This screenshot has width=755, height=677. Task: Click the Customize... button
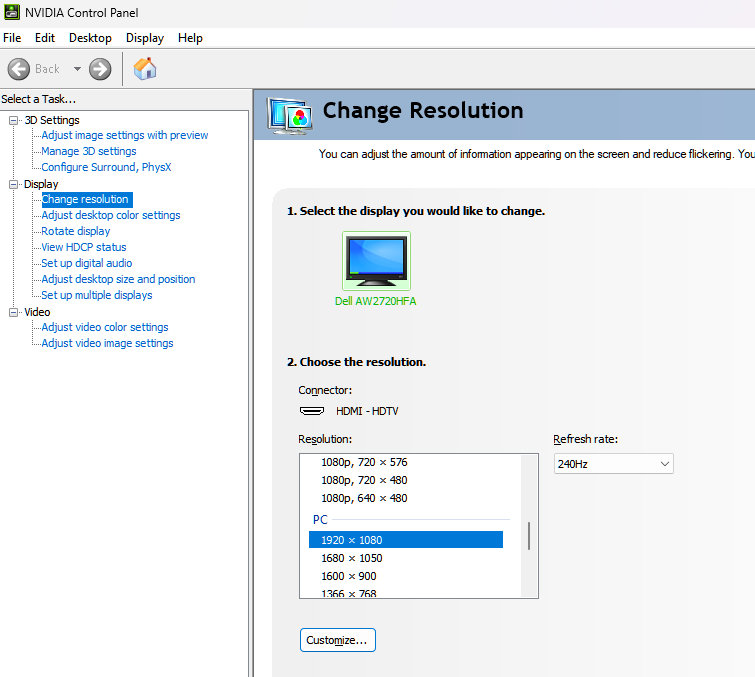338,640
